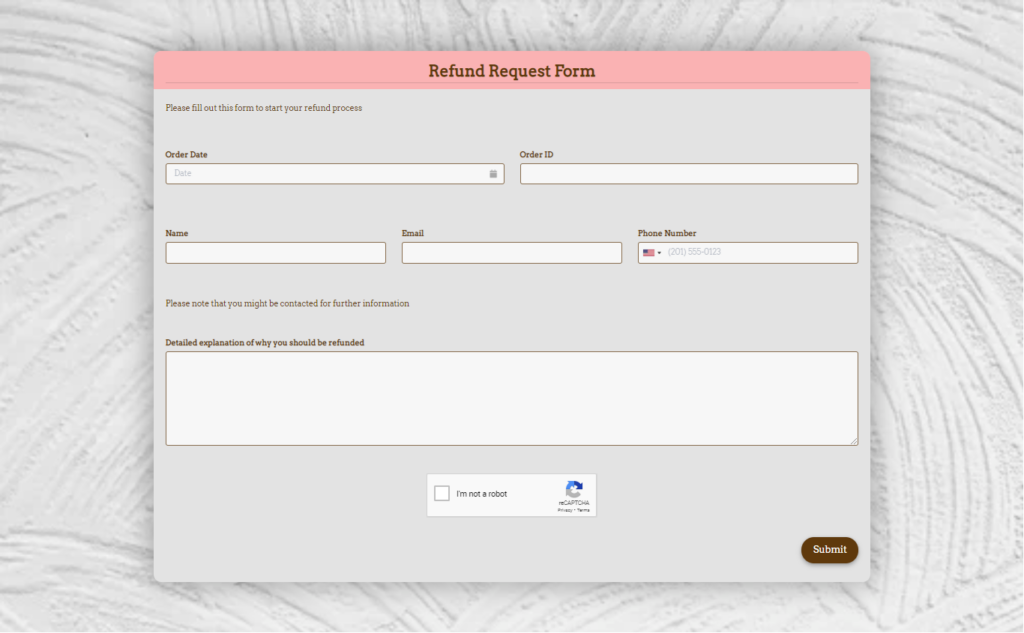Click the Order ID input field
Screen dimensions: 1024x633
coord(689,174)
